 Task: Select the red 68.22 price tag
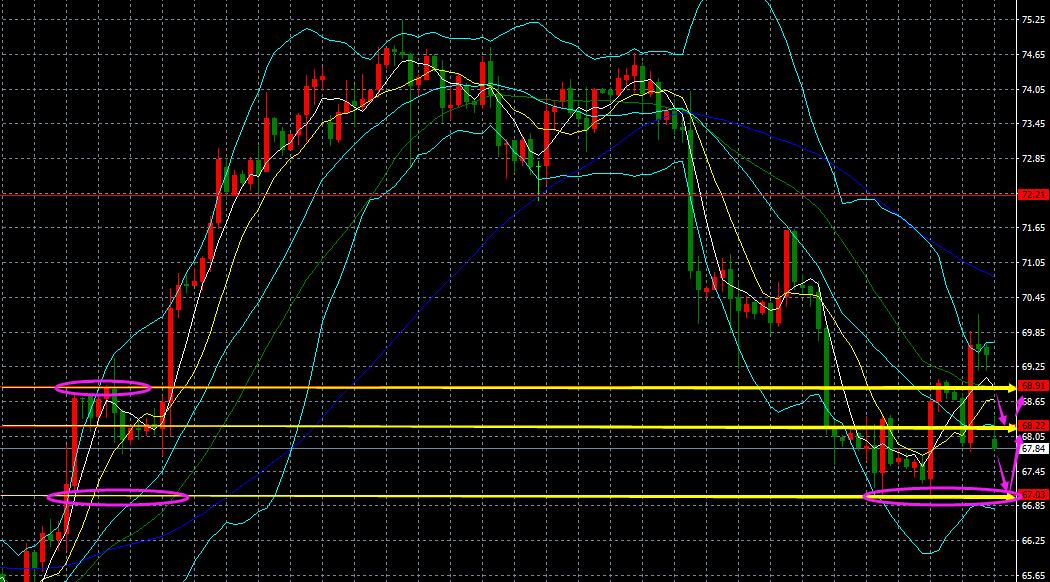coord(1033,426)
